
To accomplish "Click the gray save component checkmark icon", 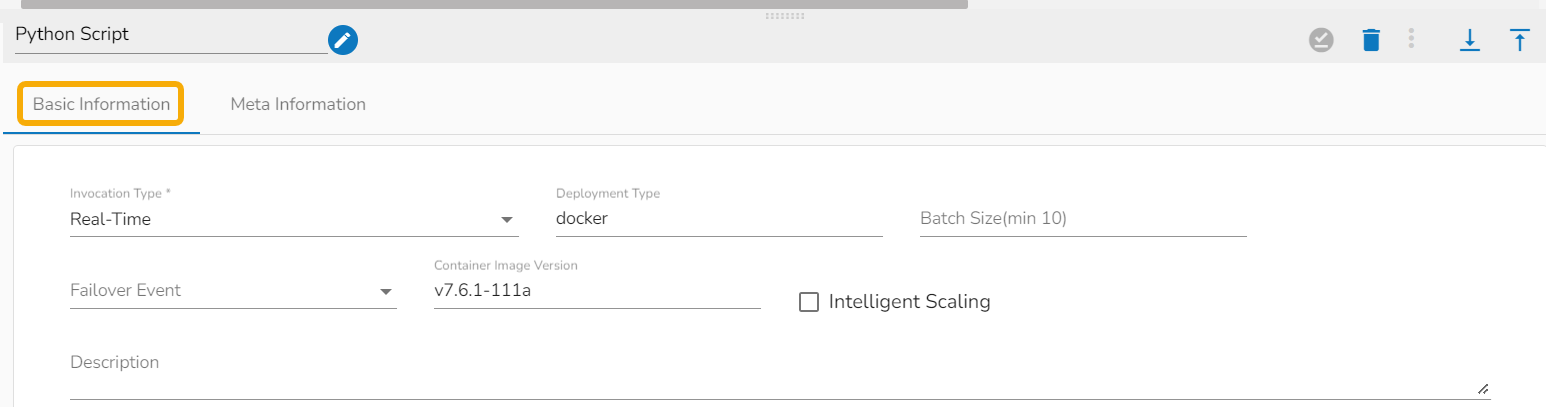I will point(1321,40).
